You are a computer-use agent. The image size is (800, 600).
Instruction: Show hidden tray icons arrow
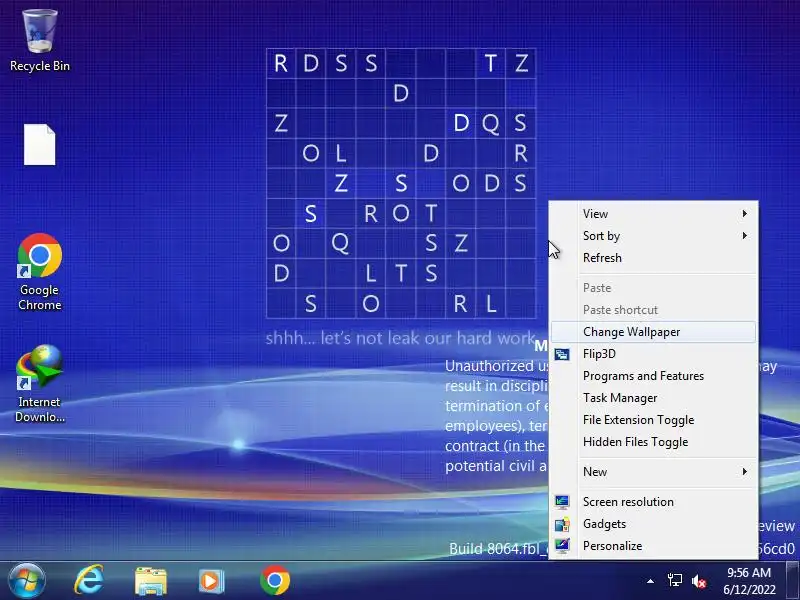pyautogui.click(x=650, y=581)
